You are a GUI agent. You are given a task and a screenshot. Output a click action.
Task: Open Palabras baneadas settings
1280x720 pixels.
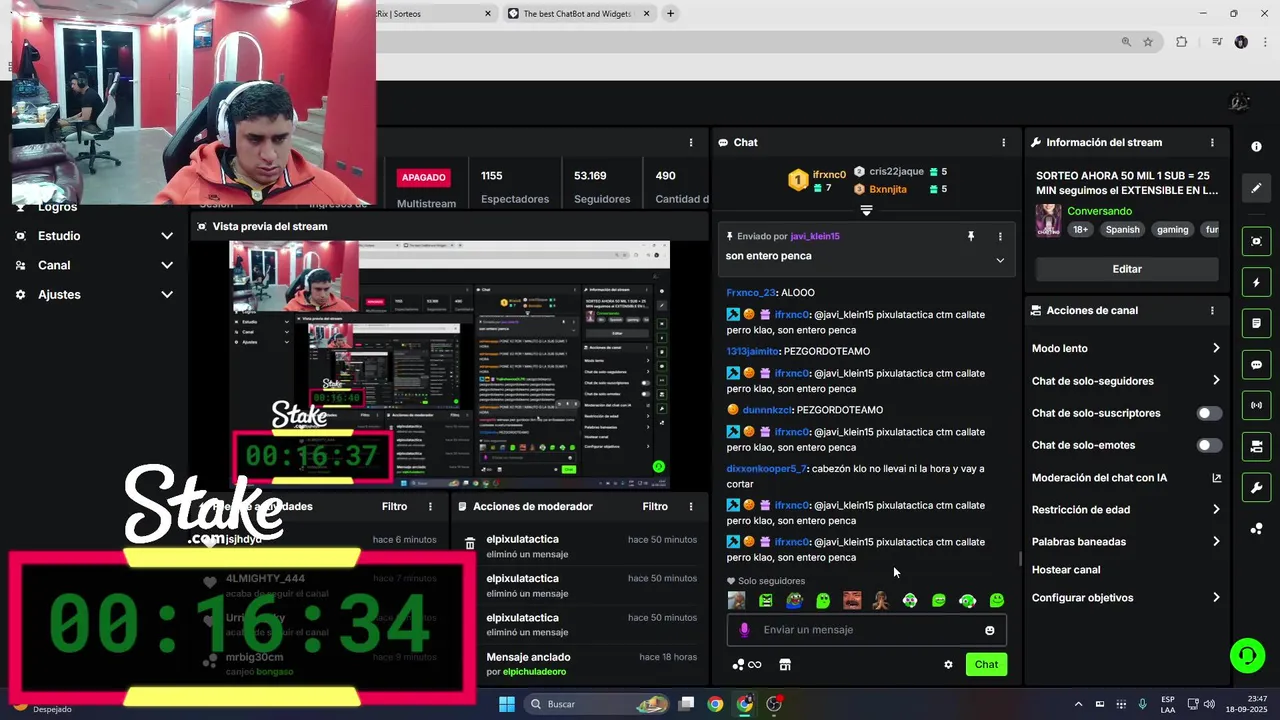tap(1126, 542)
